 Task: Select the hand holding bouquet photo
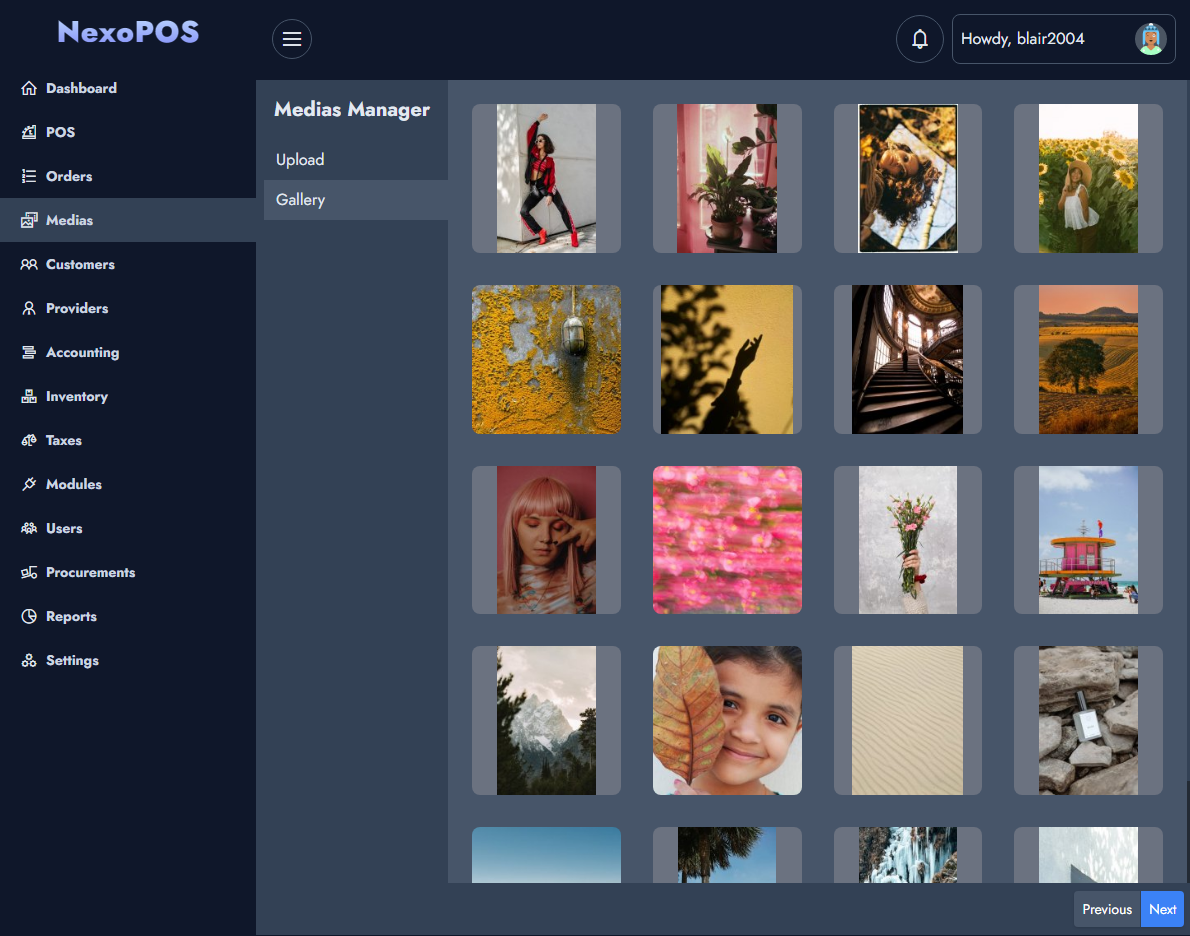click(908, 540)
